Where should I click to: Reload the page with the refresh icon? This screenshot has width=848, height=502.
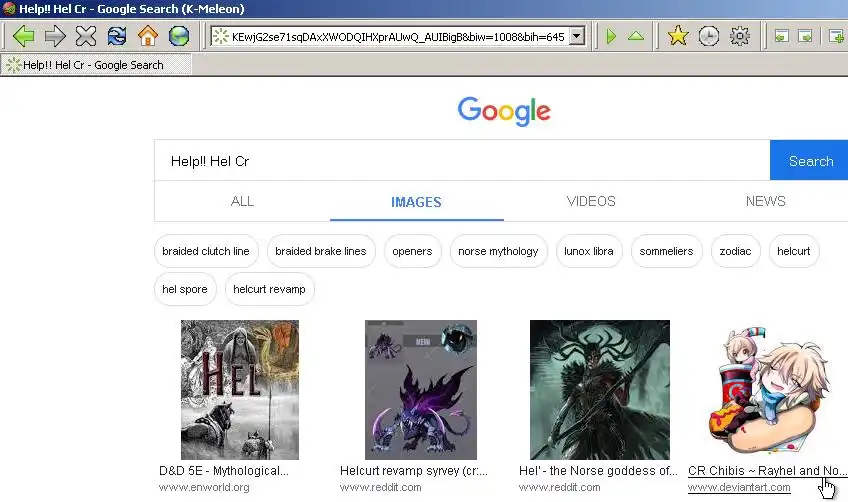117,36
